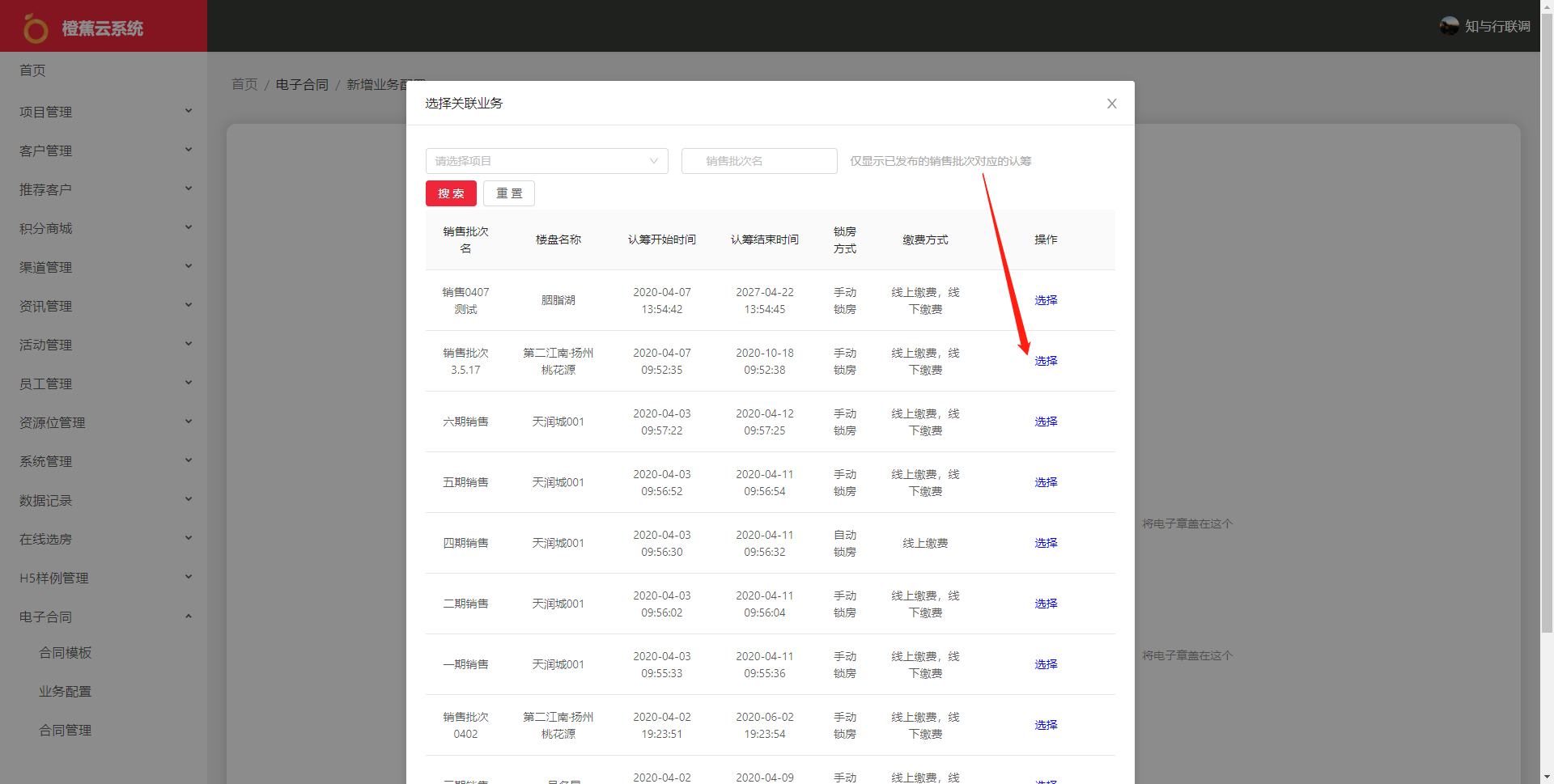
Task: Expand the 积分商城 sidebar menu
Action: coord(104,228)
